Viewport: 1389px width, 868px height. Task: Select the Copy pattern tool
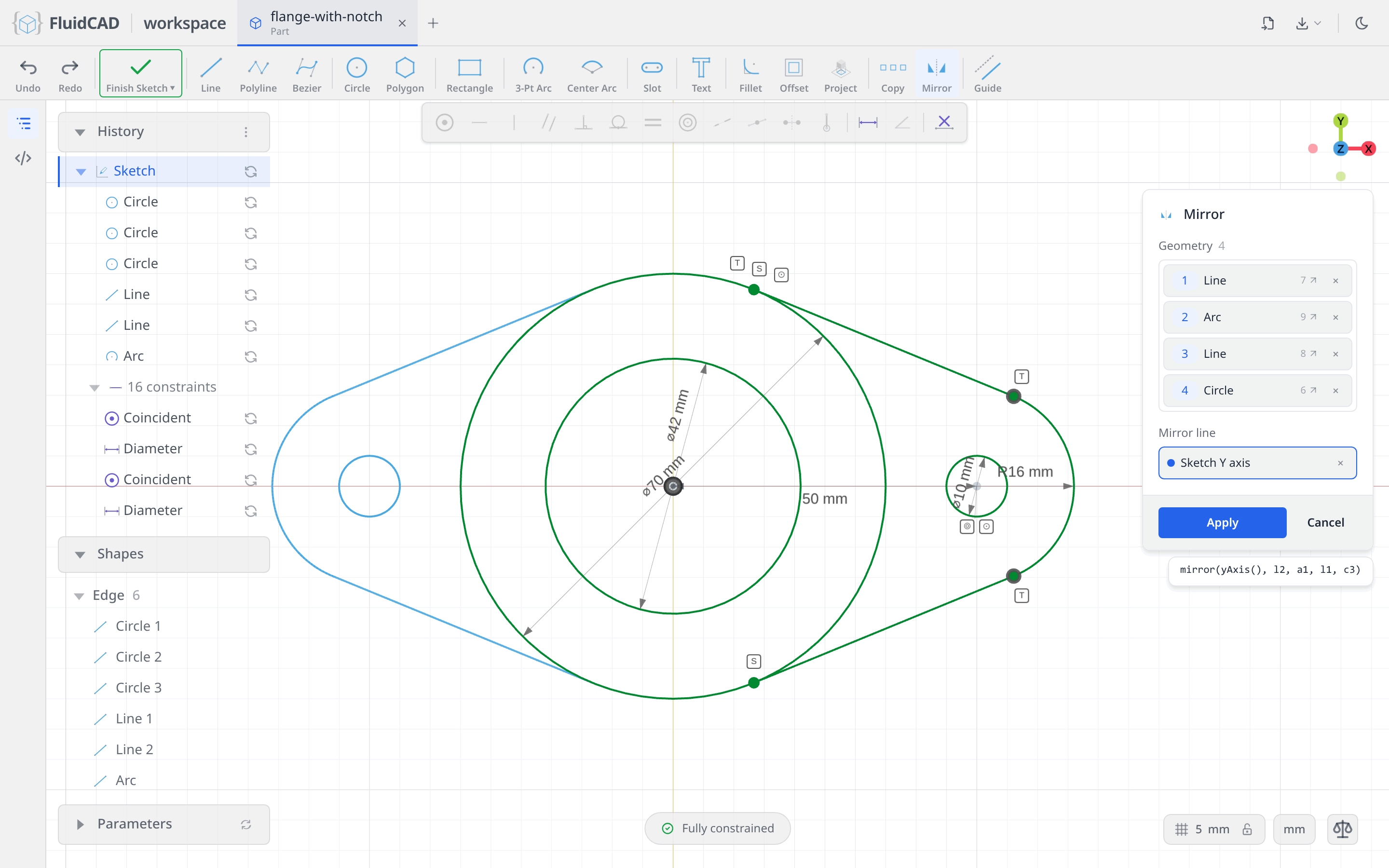(893, 75)
